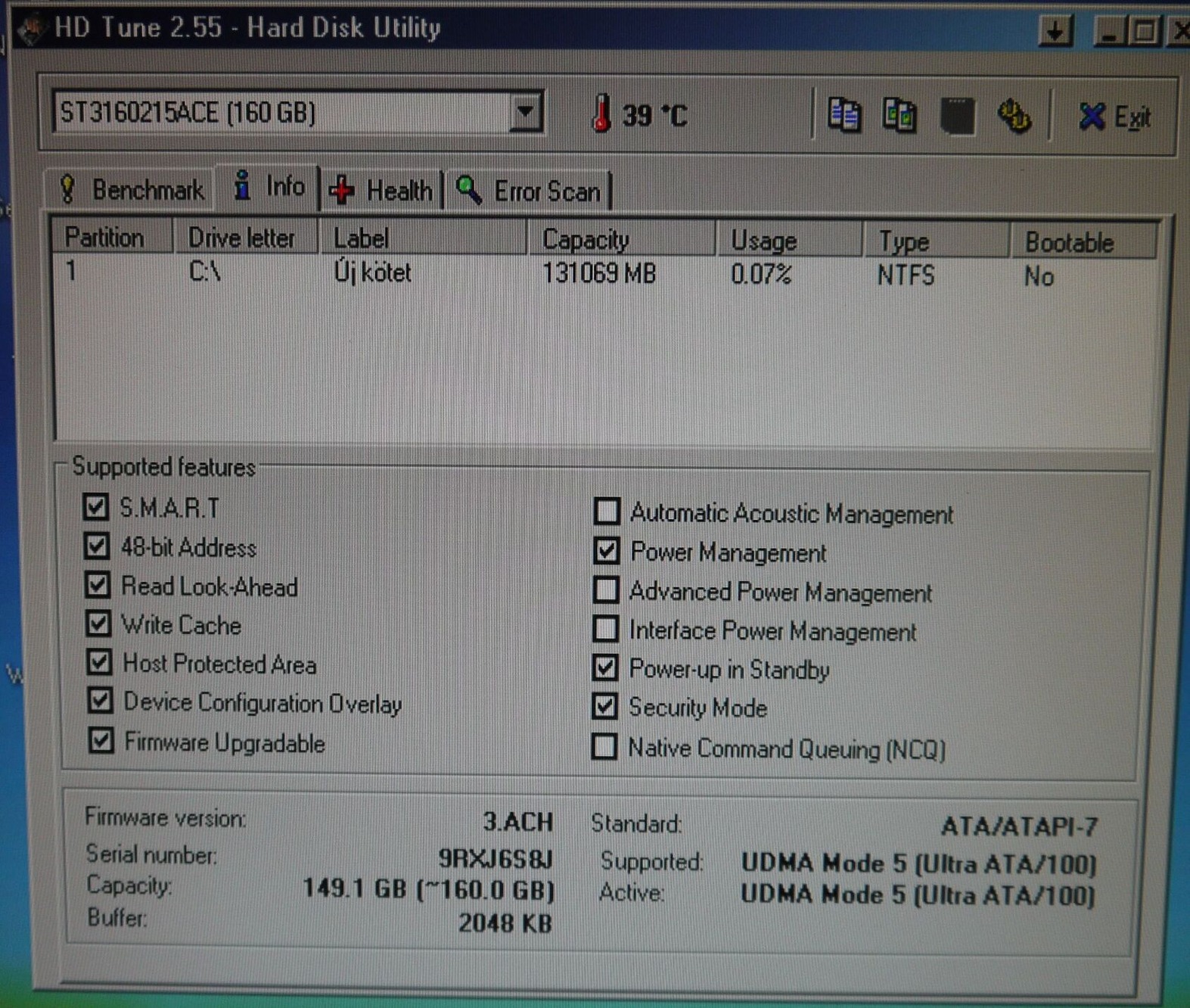
Task: Toggle the Firmware Upgradable checkbox
Action: point(101,740)
